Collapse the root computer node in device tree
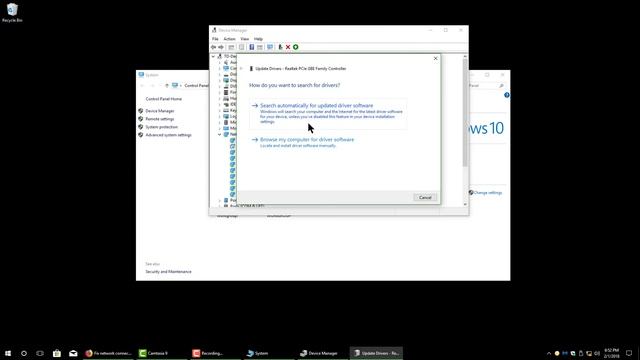The width and height of the screenshot is (640, 360). tap(213, 56)
